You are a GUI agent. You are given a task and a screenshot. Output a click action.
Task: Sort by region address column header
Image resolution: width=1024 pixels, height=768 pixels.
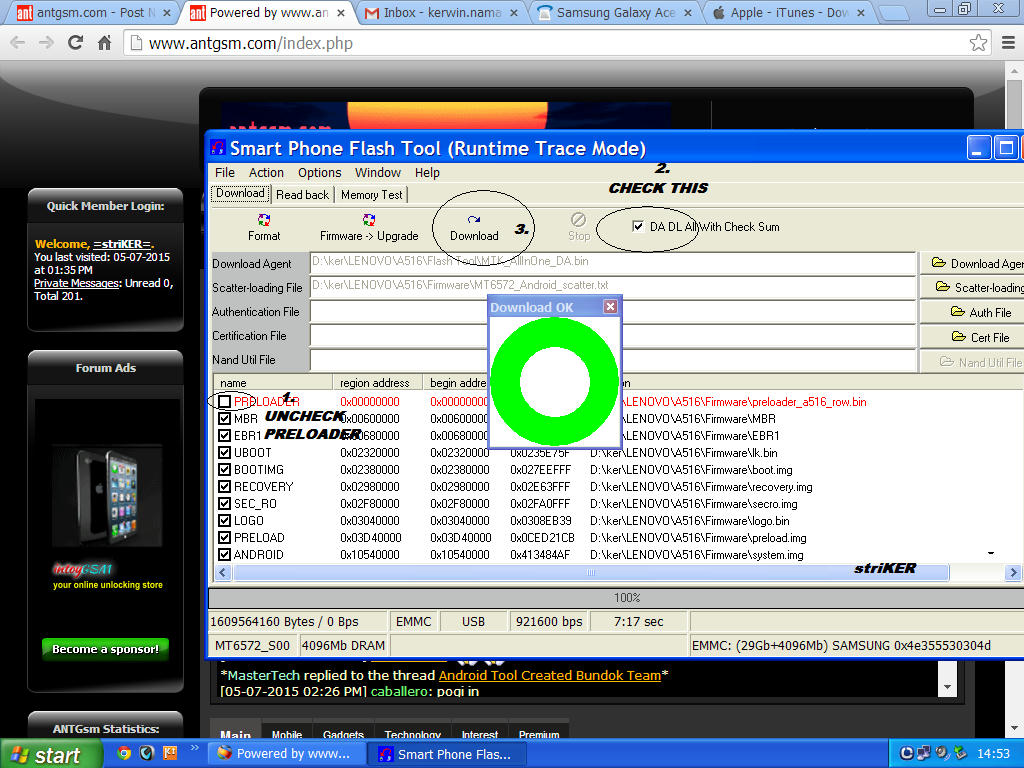(377, 383)
